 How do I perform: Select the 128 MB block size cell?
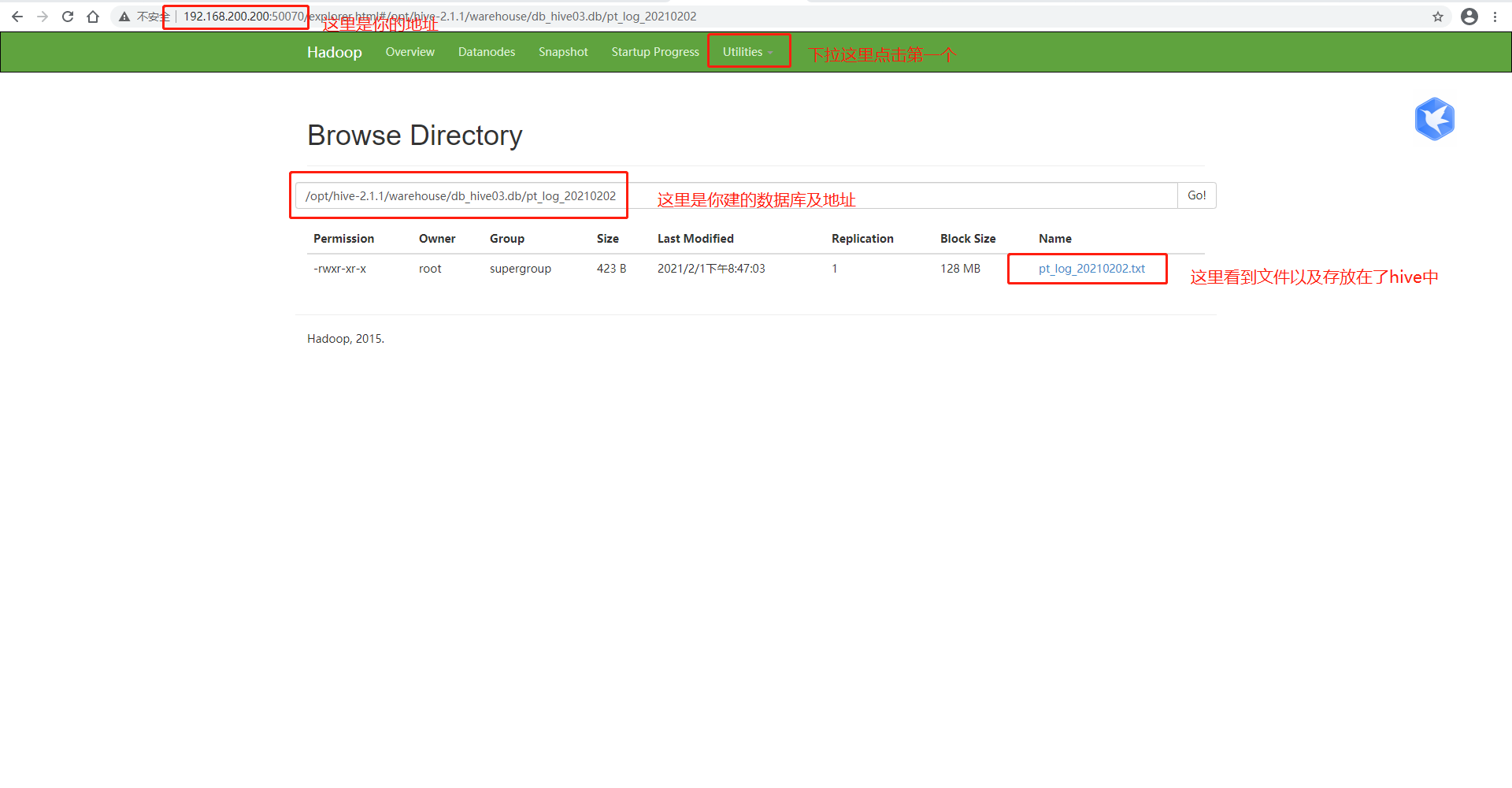point(960,269)
